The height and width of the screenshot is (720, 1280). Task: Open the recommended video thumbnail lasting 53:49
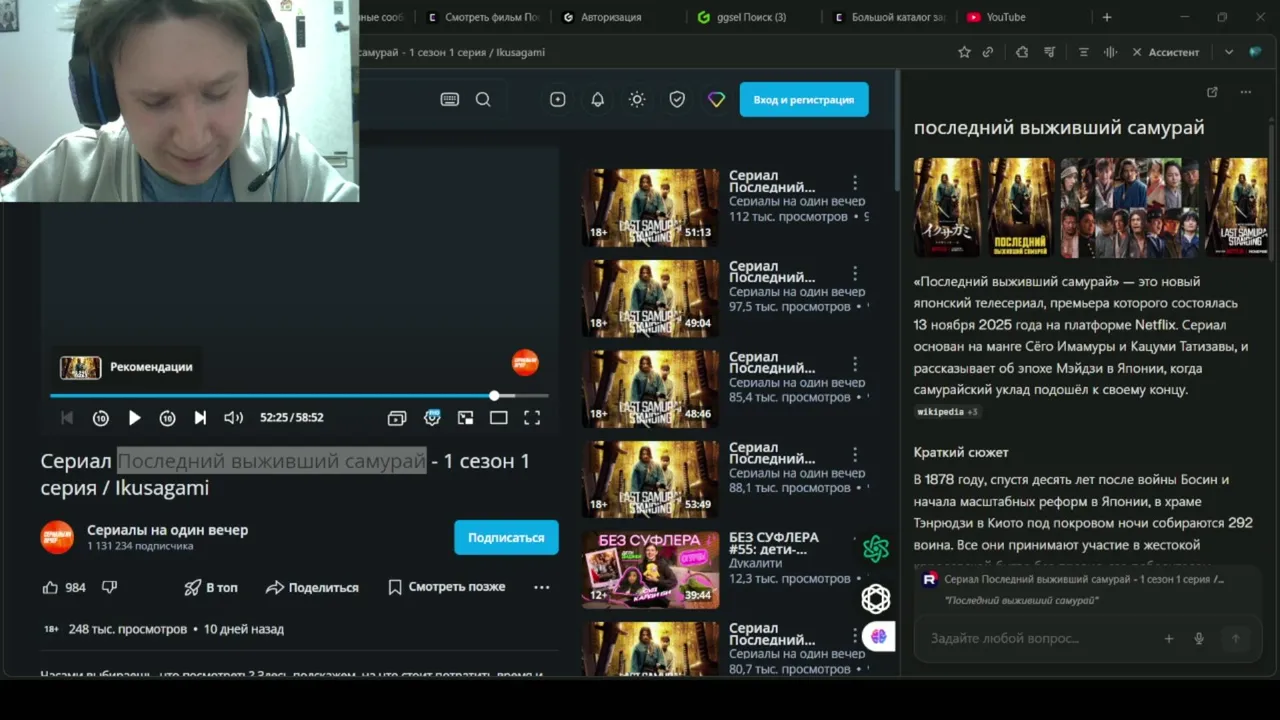650,479
